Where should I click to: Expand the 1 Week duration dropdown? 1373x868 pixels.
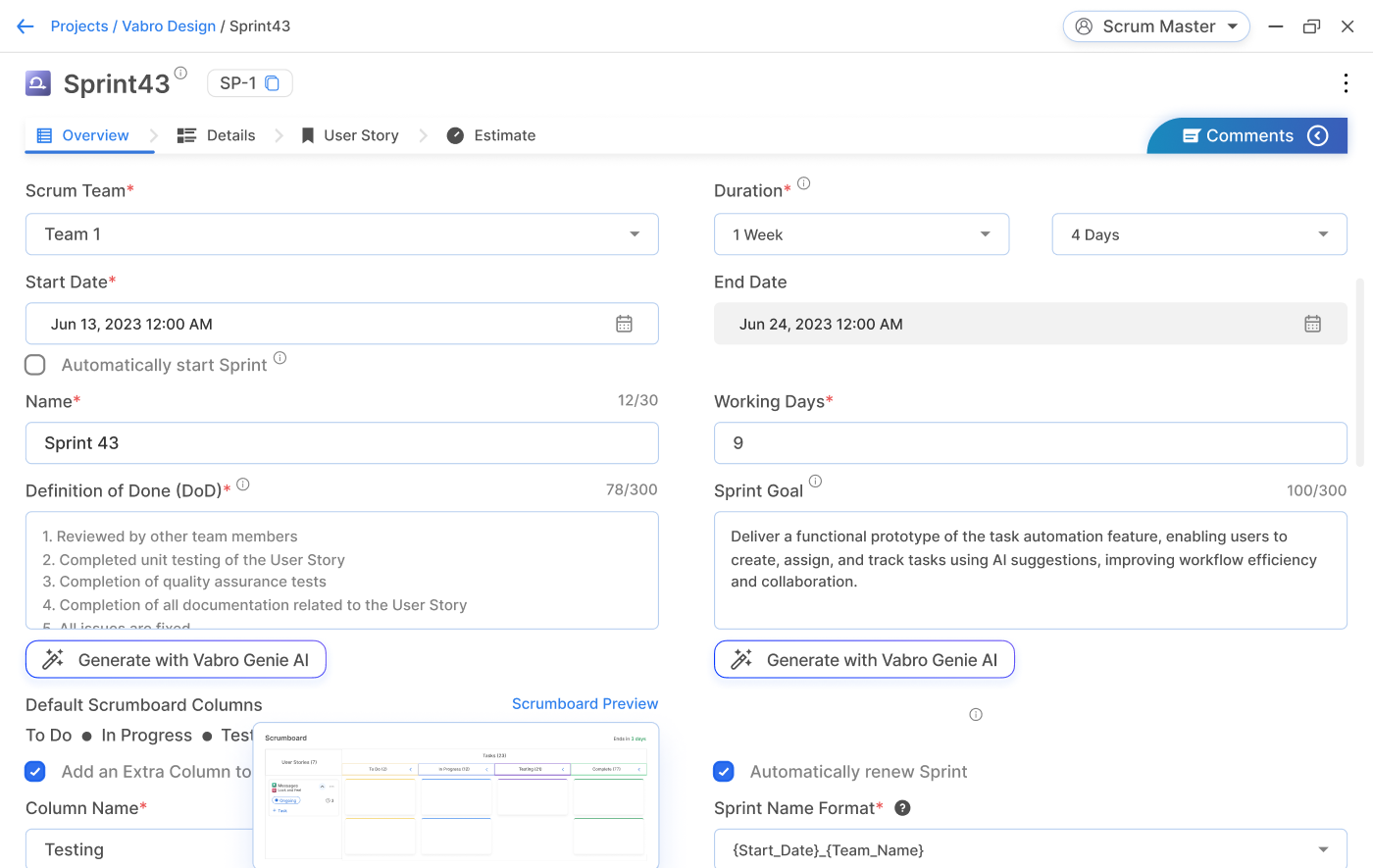[x=861, y=234]
